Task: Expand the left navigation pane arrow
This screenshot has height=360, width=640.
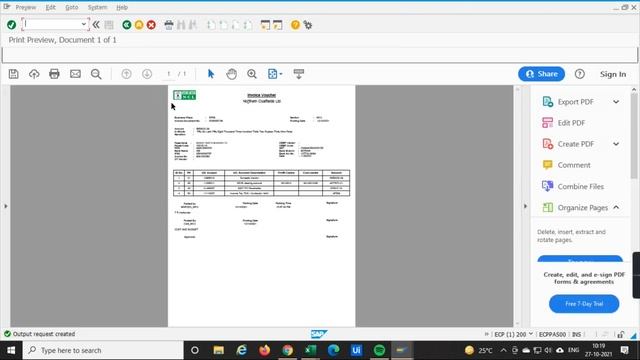Action: tap(6, 206)
